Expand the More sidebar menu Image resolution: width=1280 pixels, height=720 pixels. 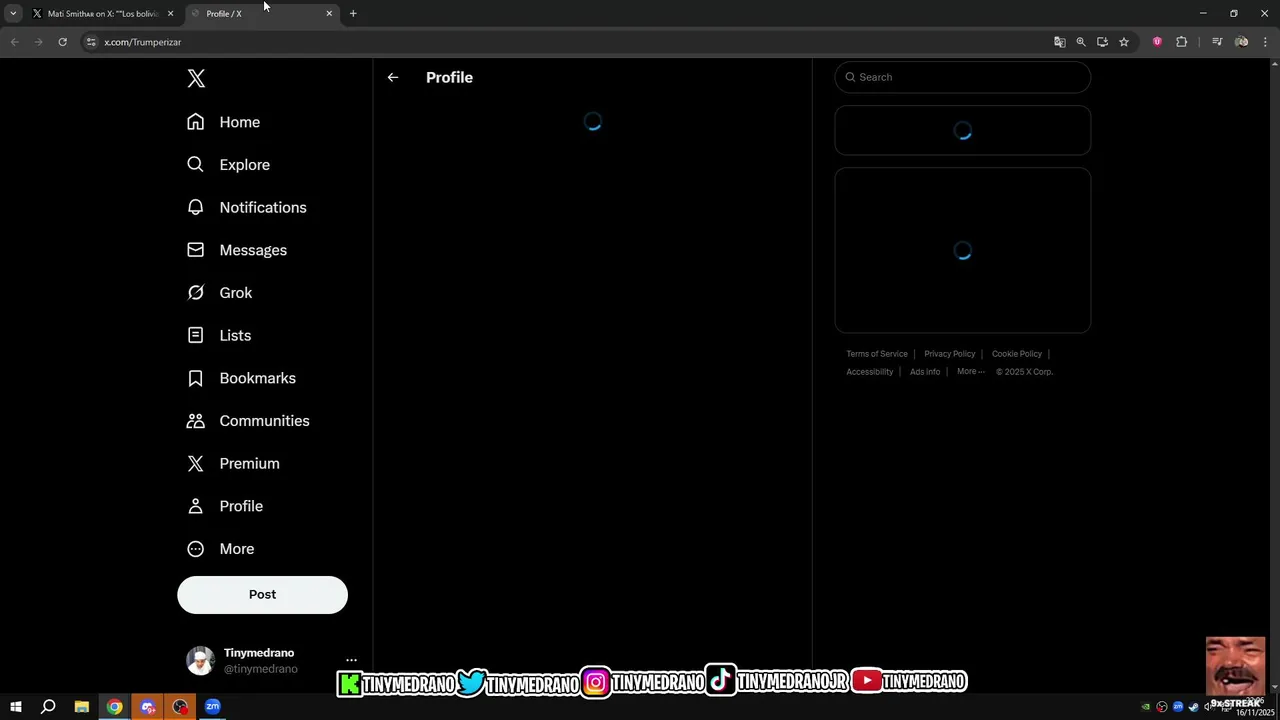point(221,549)
